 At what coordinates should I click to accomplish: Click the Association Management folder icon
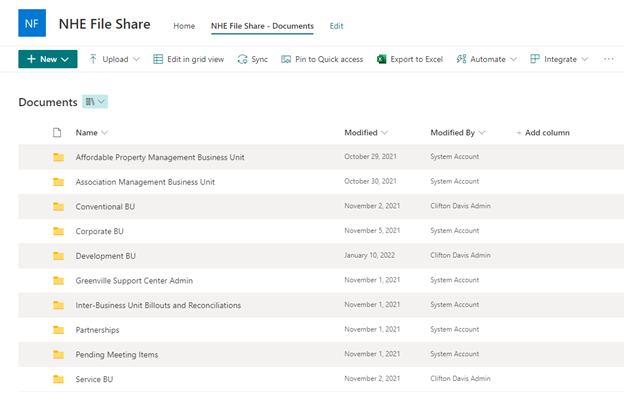(58, 182)
